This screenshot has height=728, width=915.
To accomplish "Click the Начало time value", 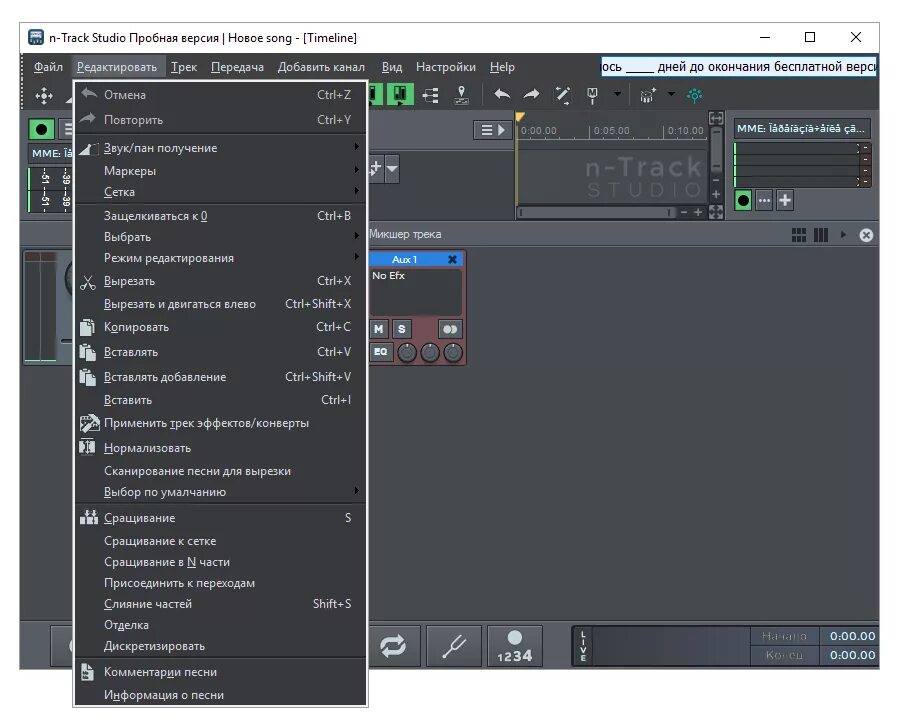I will [852, 636].
